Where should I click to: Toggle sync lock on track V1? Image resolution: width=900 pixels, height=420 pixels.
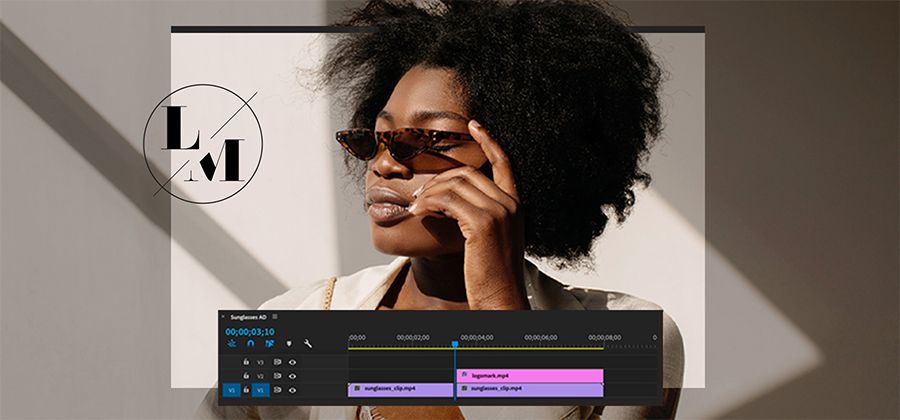(x=277, y=389)
